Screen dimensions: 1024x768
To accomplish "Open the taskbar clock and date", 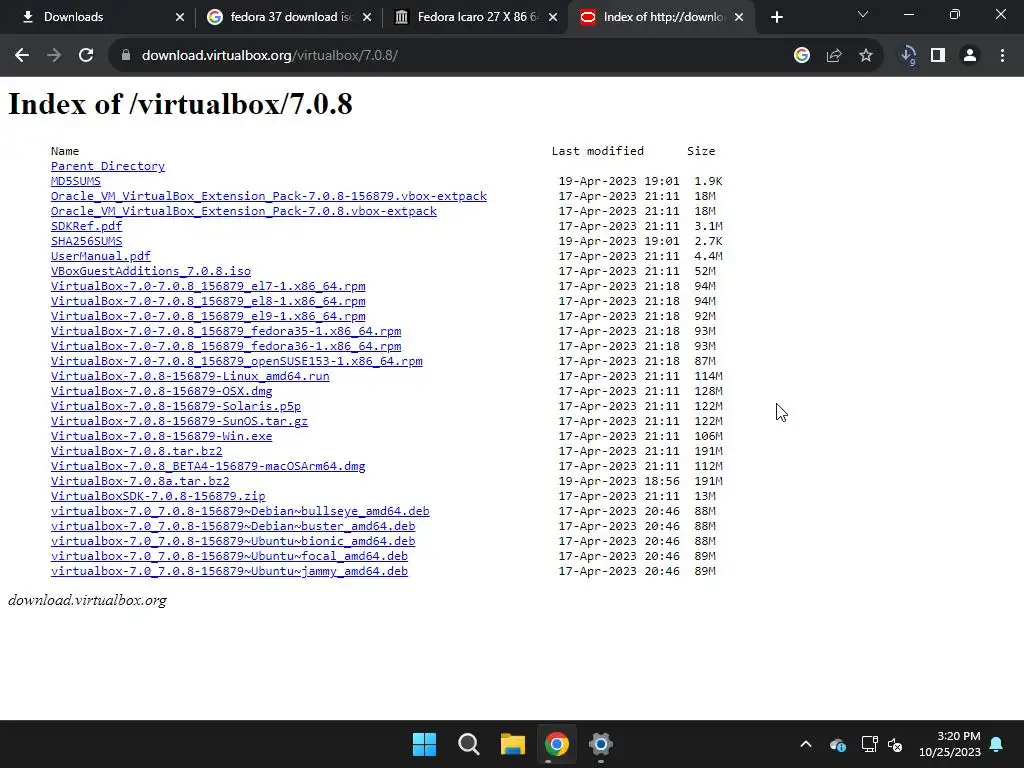I will tap(950, 744).
